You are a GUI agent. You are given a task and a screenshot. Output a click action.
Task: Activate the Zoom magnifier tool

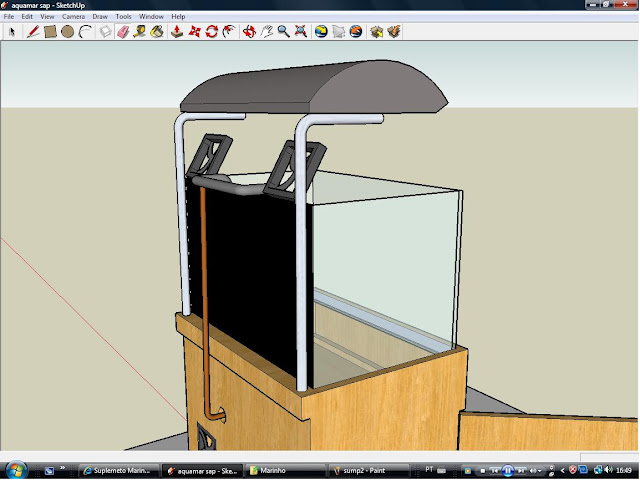point(283,32)
